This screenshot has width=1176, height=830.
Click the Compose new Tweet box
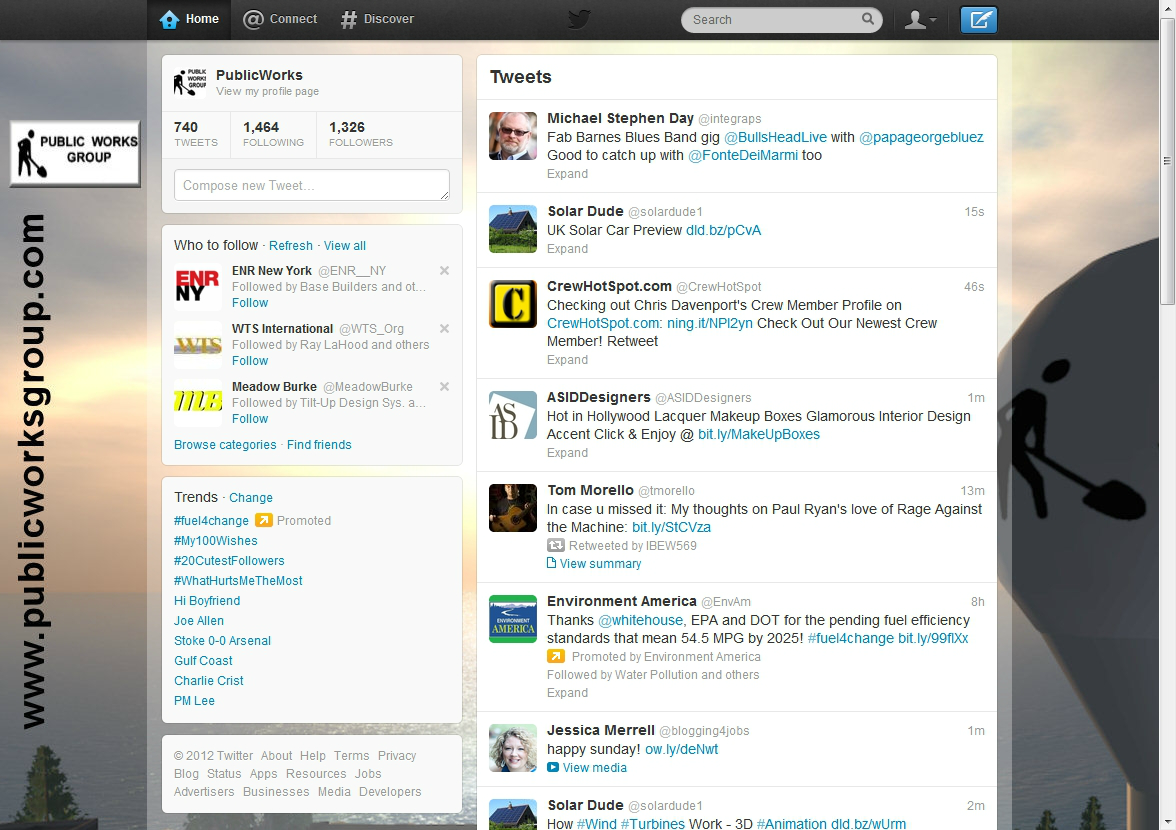(x=311, y=185)
